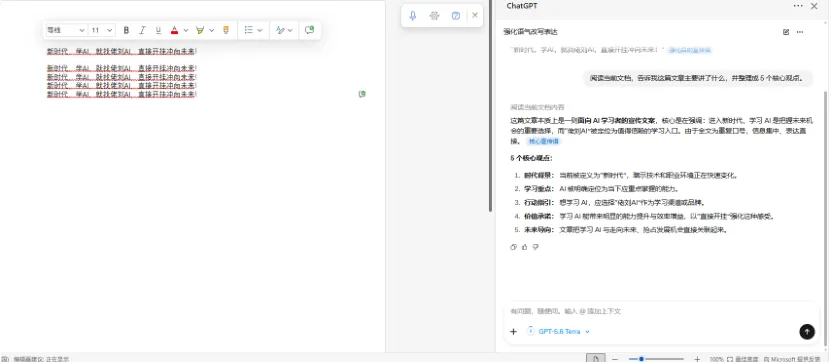Apply the text highlighter pen
This screenshot has height=362, width=831.
200,30
